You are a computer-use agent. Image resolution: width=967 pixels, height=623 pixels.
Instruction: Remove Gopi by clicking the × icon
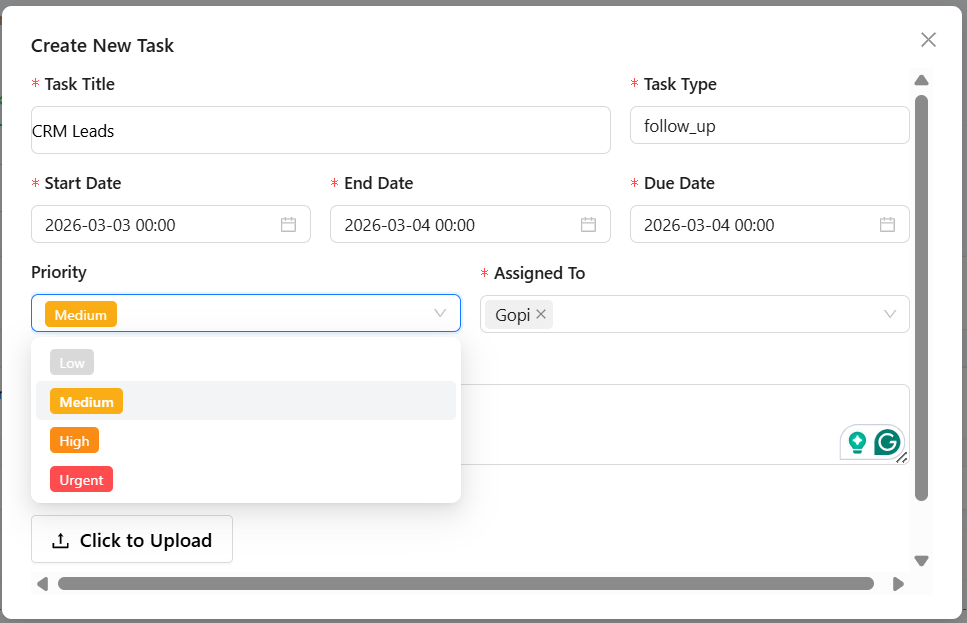540,314
